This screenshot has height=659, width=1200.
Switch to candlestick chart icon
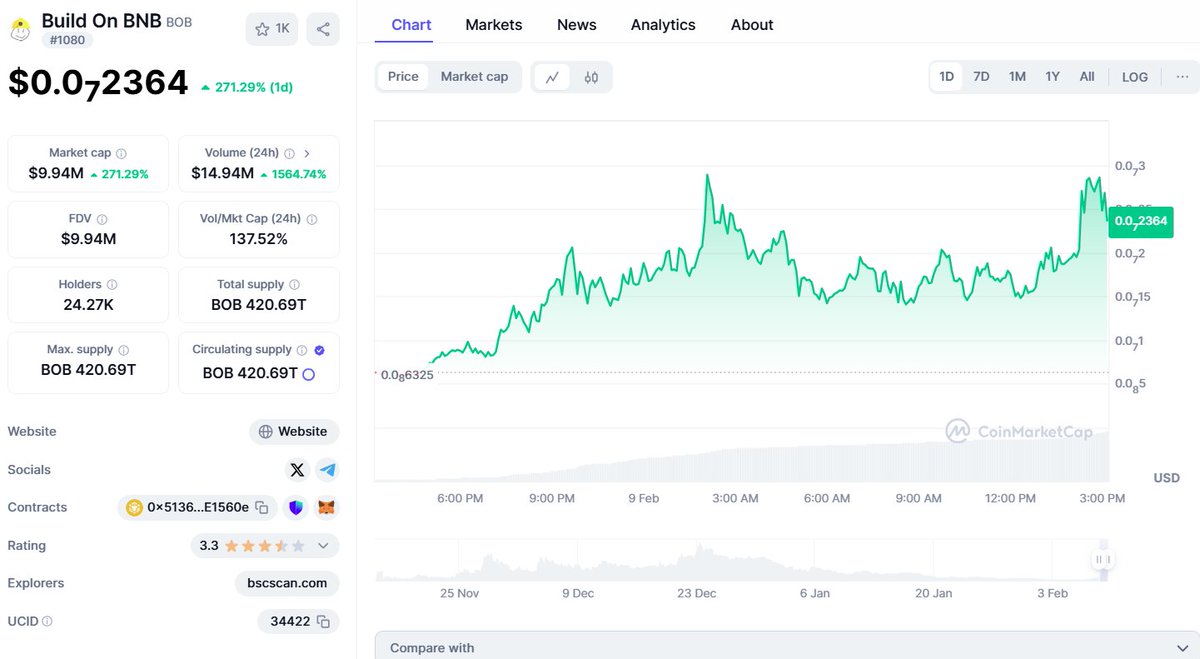[591, 77]
